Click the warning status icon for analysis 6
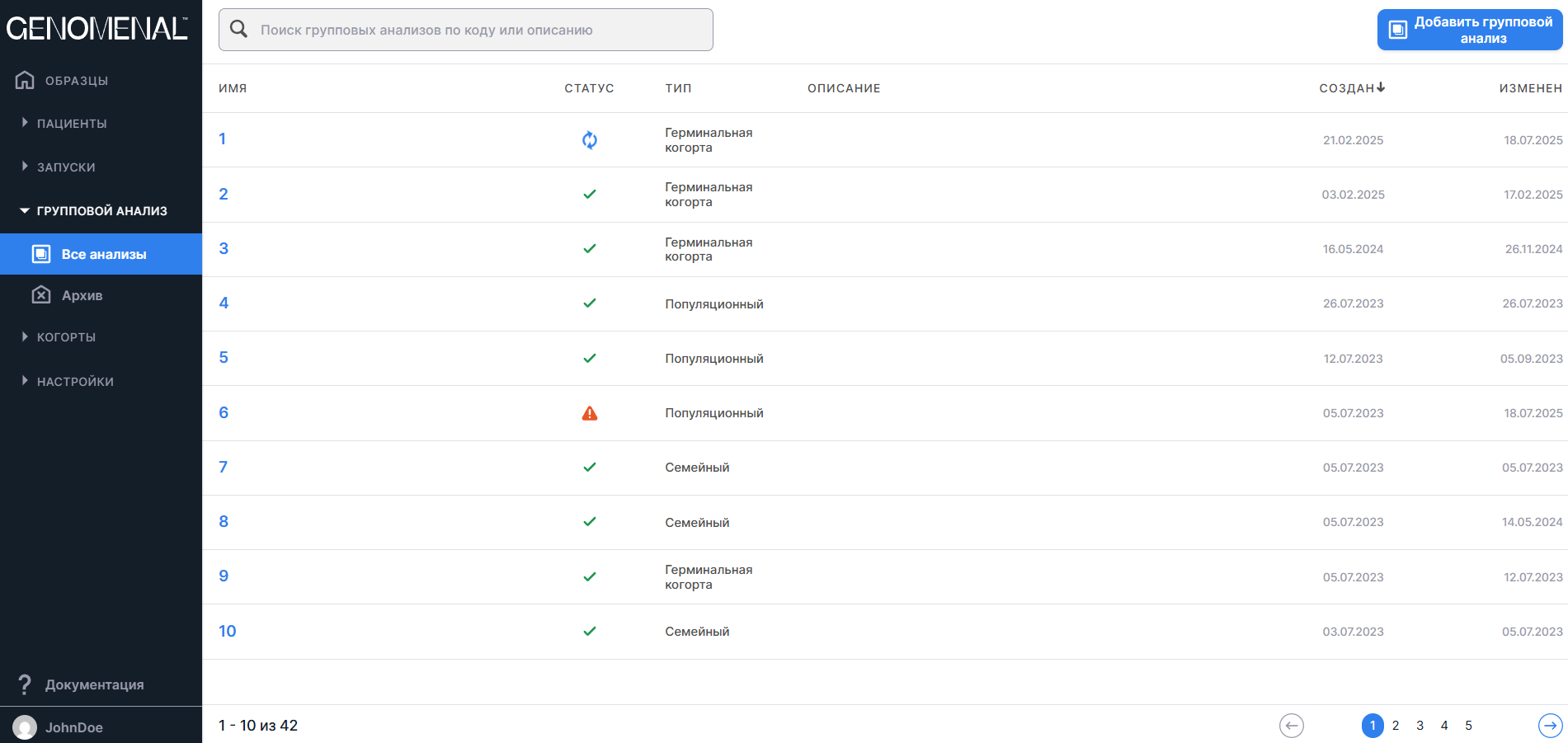This screenshot has height=743, width=1568. (x=589, y=413)
